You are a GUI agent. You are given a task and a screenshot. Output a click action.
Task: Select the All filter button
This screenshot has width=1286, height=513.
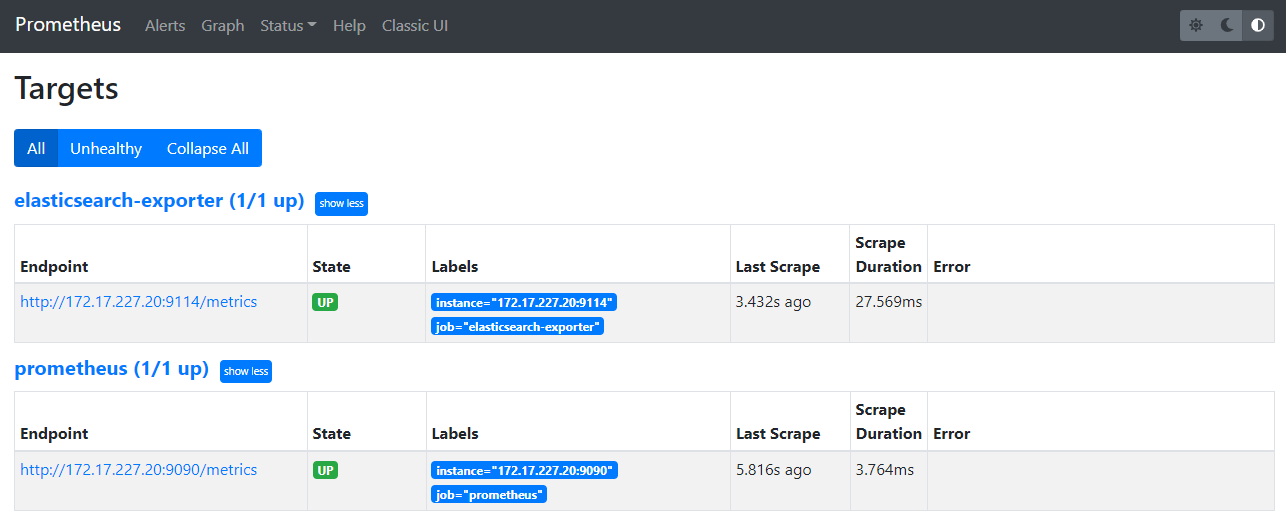pos(36,148)
